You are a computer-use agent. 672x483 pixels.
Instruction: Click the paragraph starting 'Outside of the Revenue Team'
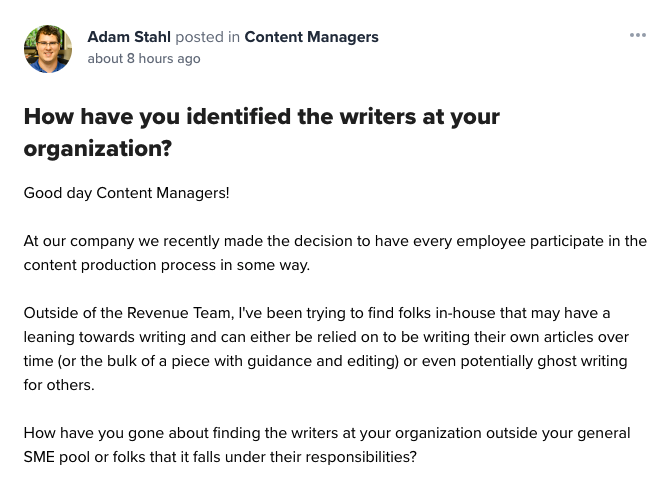(326, 349)
